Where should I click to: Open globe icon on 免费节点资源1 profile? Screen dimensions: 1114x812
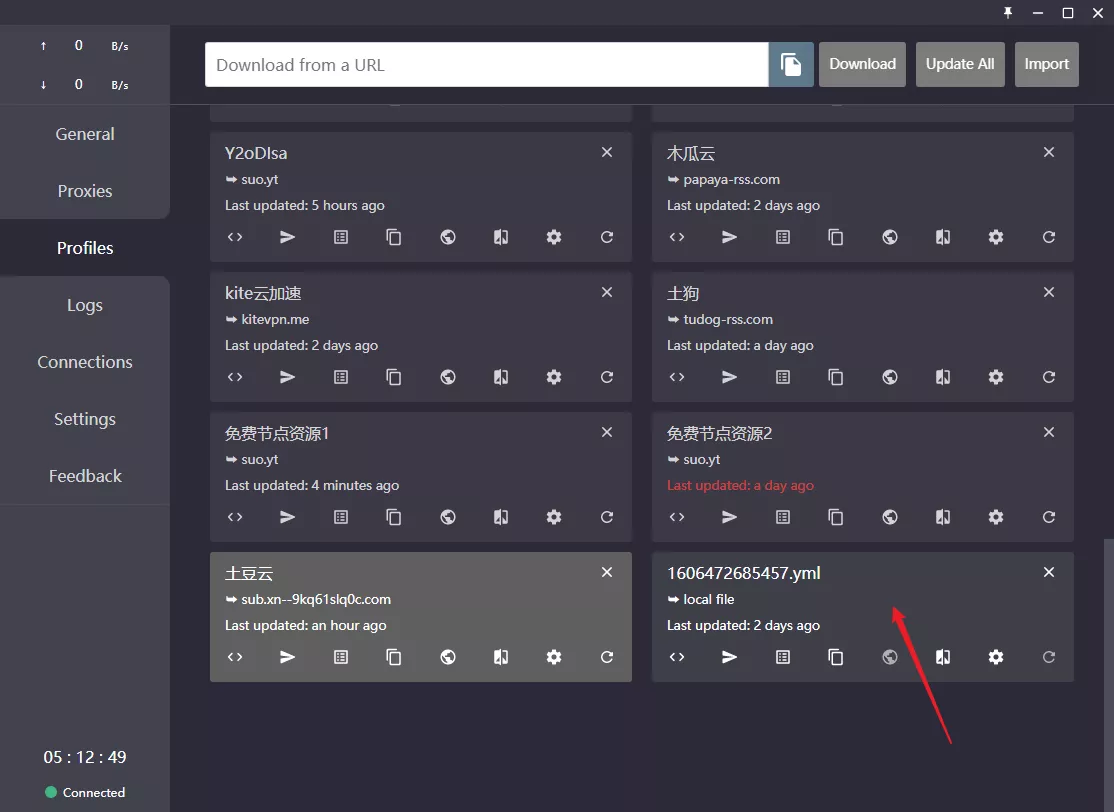point(448,517)
